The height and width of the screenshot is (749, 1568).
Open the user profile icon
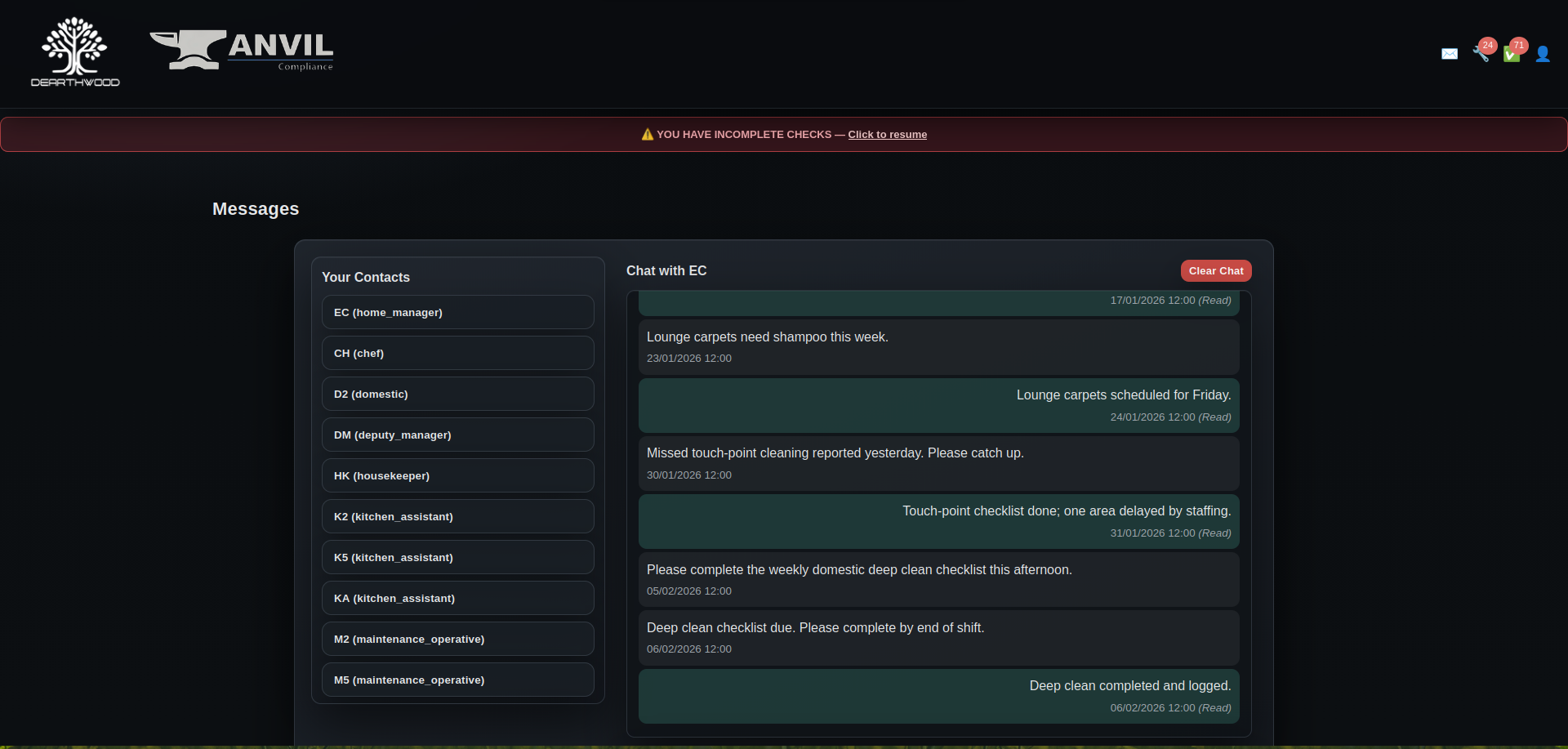click(x=1543, y=54)
